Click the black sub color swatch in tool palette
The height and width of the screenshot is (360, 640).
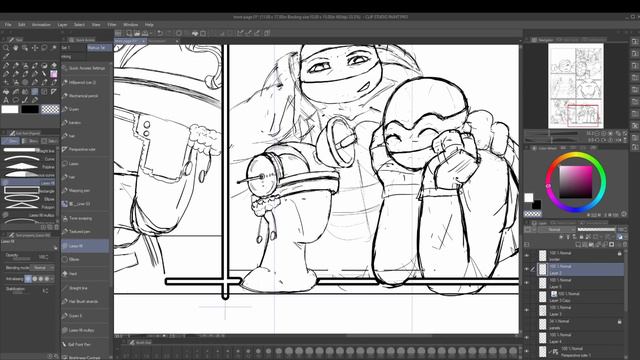[30, 109]
